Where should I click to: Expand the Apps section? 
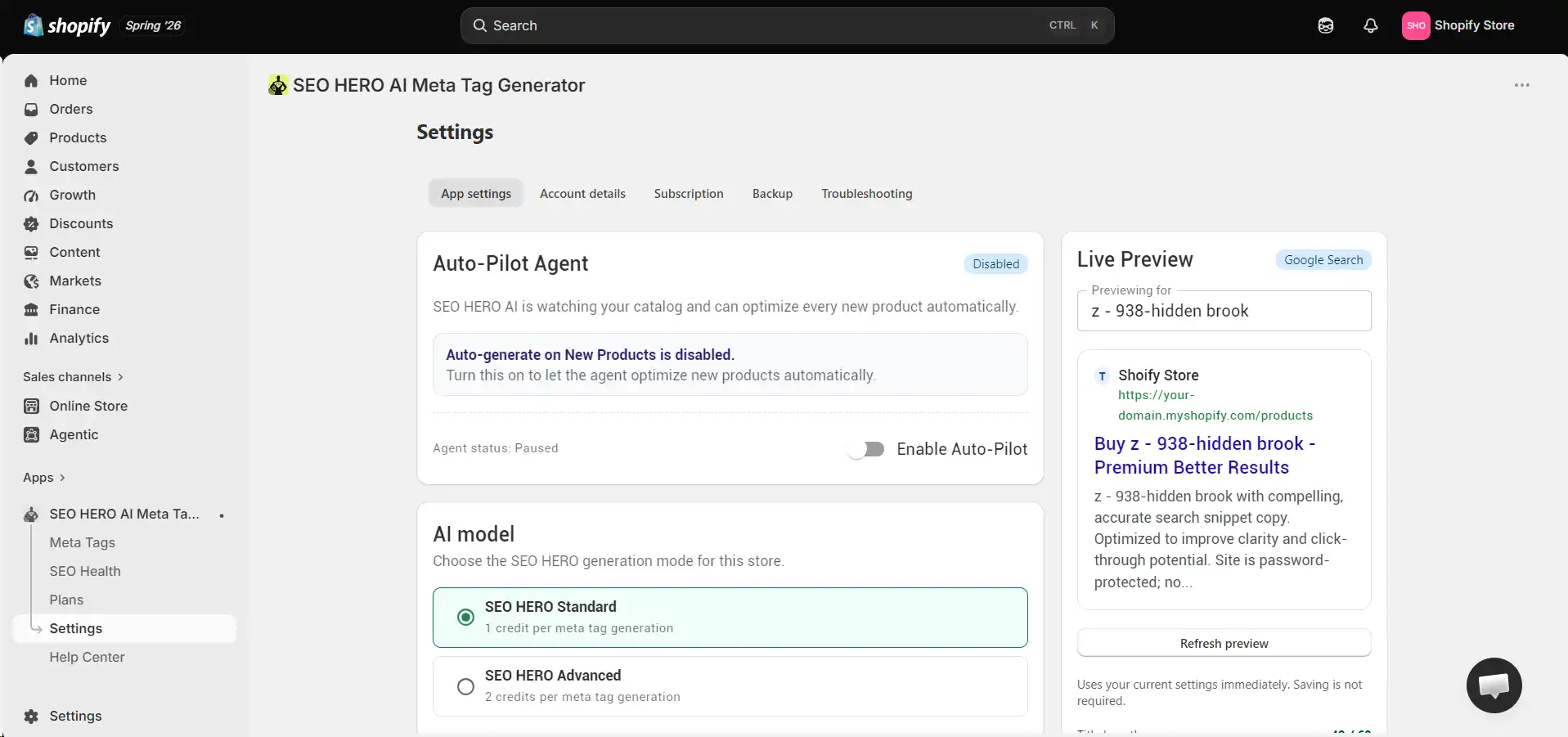point(43,478)
